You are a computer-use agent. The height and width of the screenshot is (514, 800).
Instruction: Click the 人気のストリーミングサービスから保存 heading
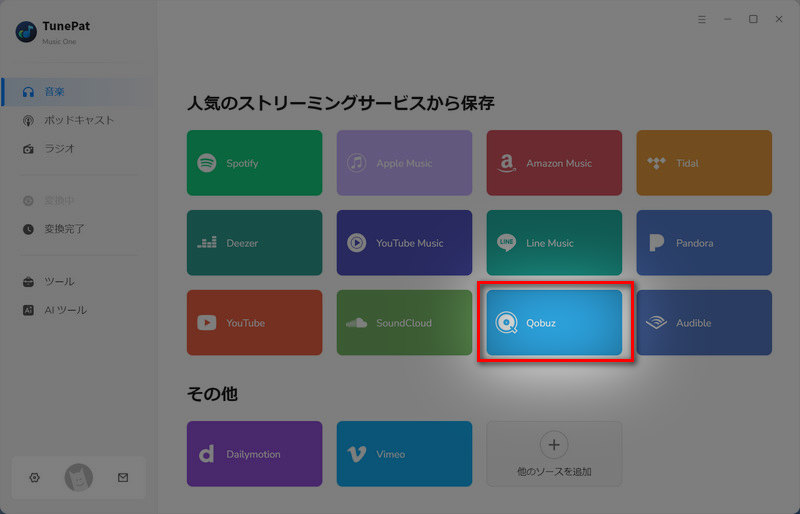pos(340,103)
